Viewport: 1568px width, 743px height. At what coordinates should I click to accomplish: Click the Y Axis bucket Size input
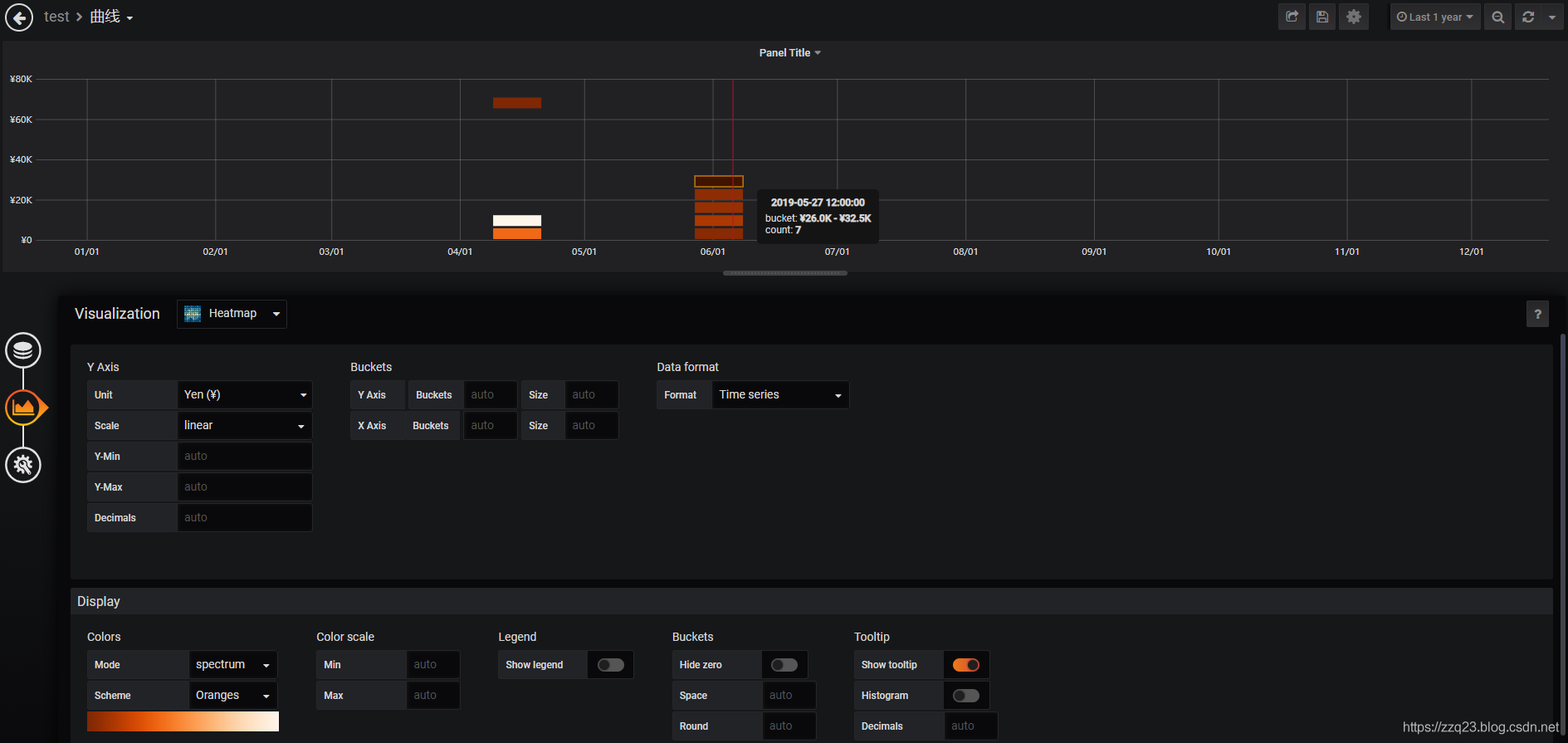592,395
